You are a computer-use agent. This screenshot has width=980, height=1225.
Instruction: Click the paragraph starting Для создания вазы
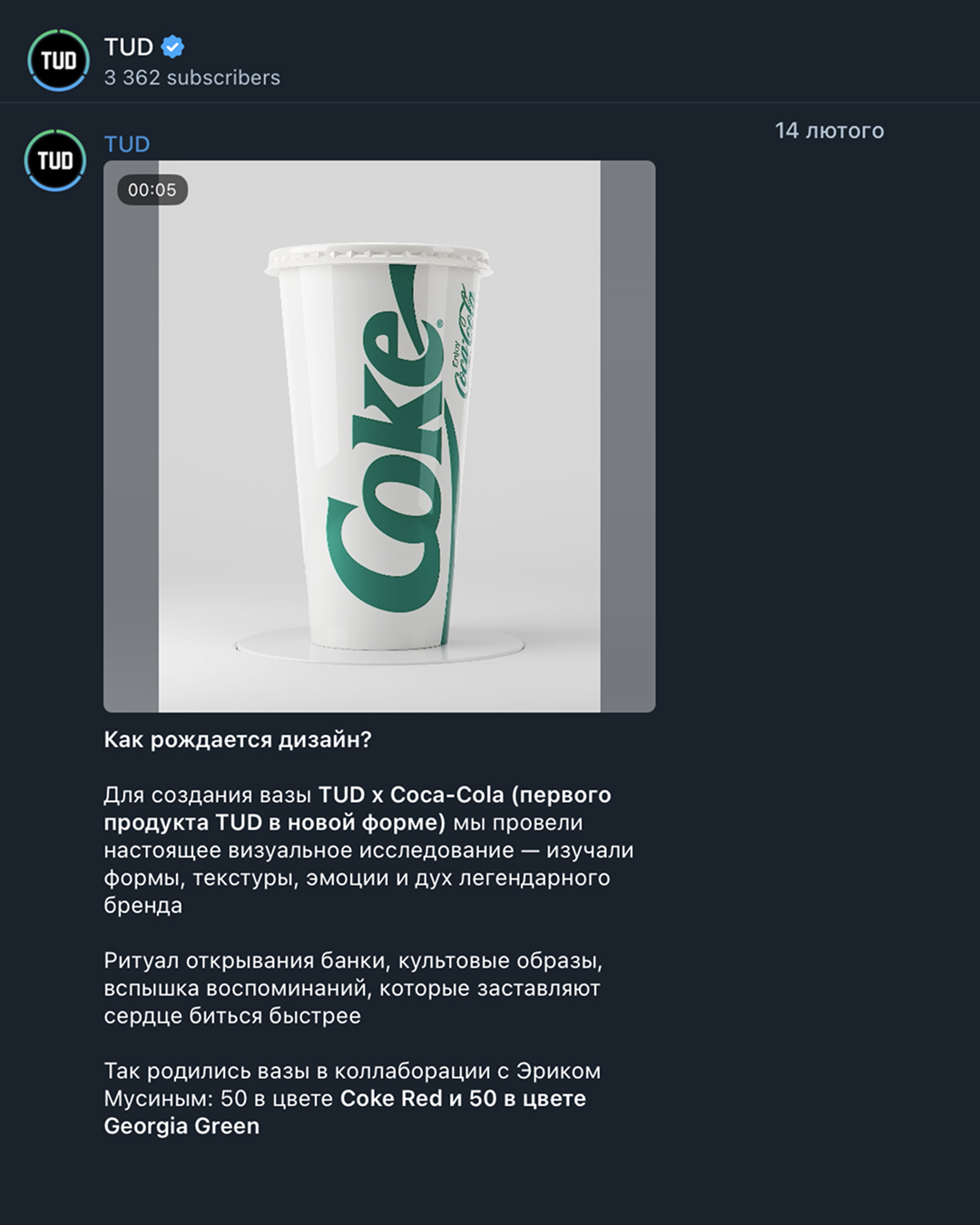[368, 850]
